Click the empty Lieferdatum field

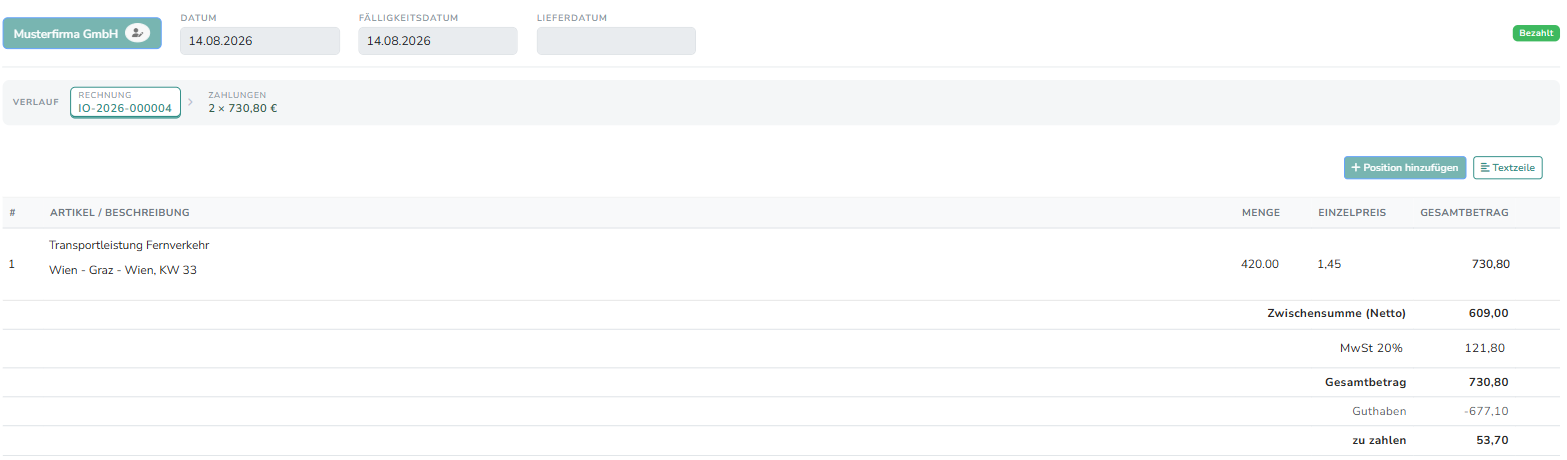616,41
